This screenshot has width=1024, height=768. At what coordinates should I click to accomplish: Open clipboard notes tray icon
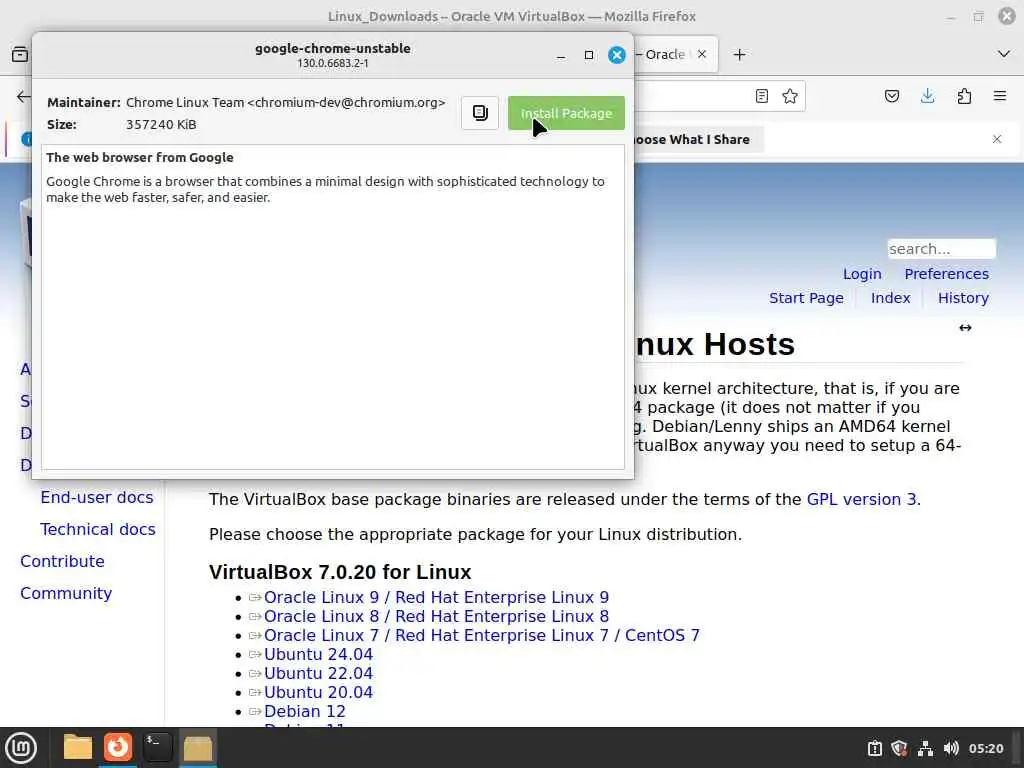pos(874,748)
